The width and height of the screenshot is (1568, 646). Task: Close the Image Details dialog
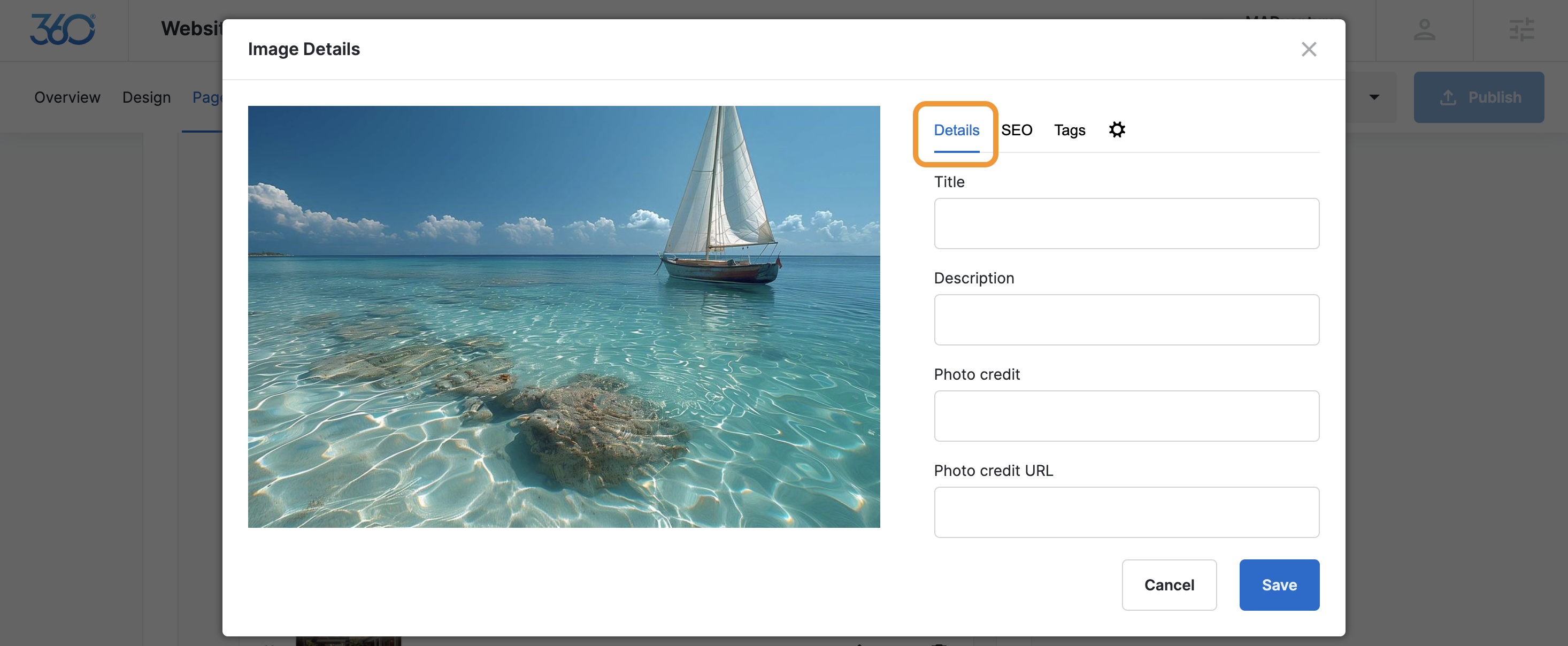pos(1308,49)
